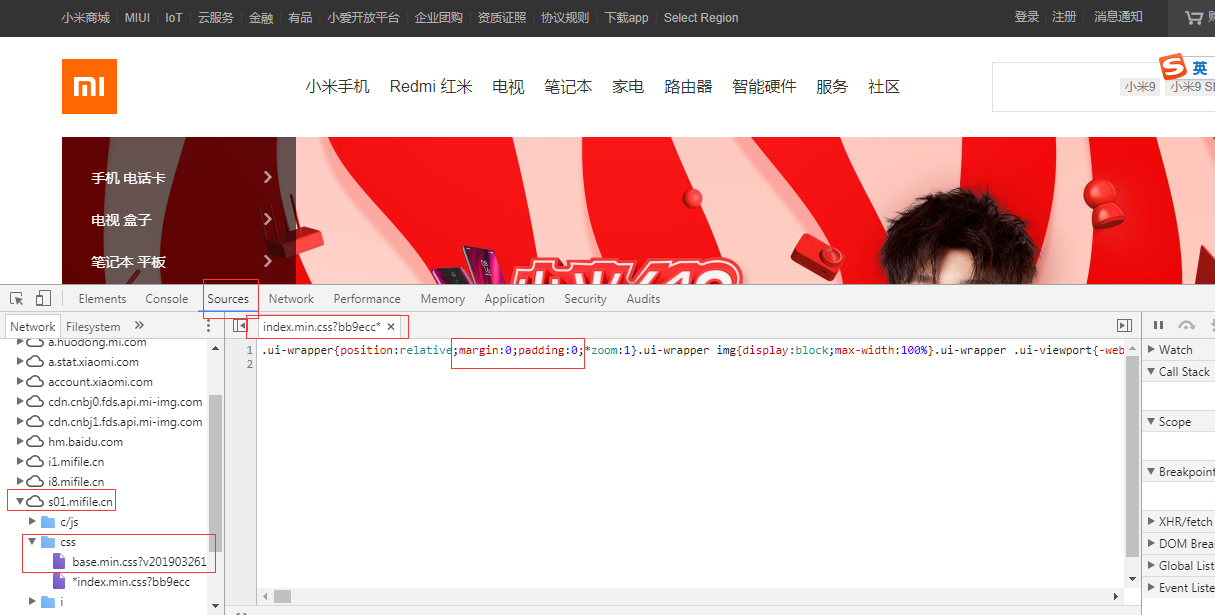Click line number 1 gutter
The image size is (1215, 615).
(x=249, y=350)
